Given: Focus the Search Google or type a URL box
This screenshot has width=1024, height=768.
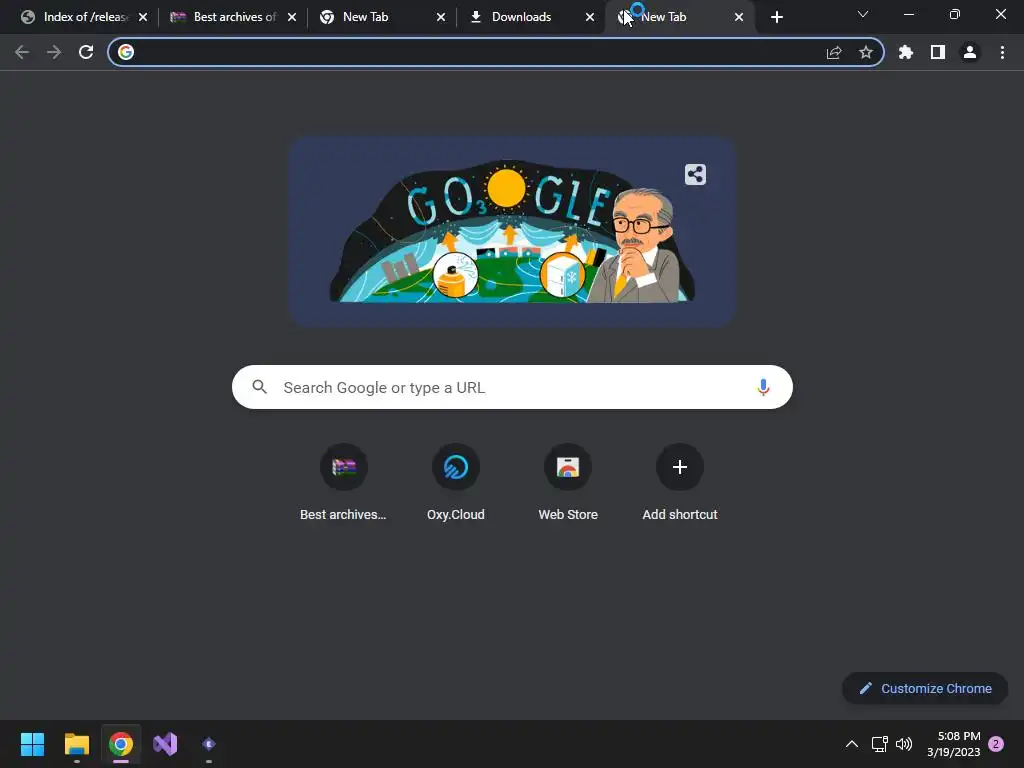Looking at the screenshot, I should (513, 387).
